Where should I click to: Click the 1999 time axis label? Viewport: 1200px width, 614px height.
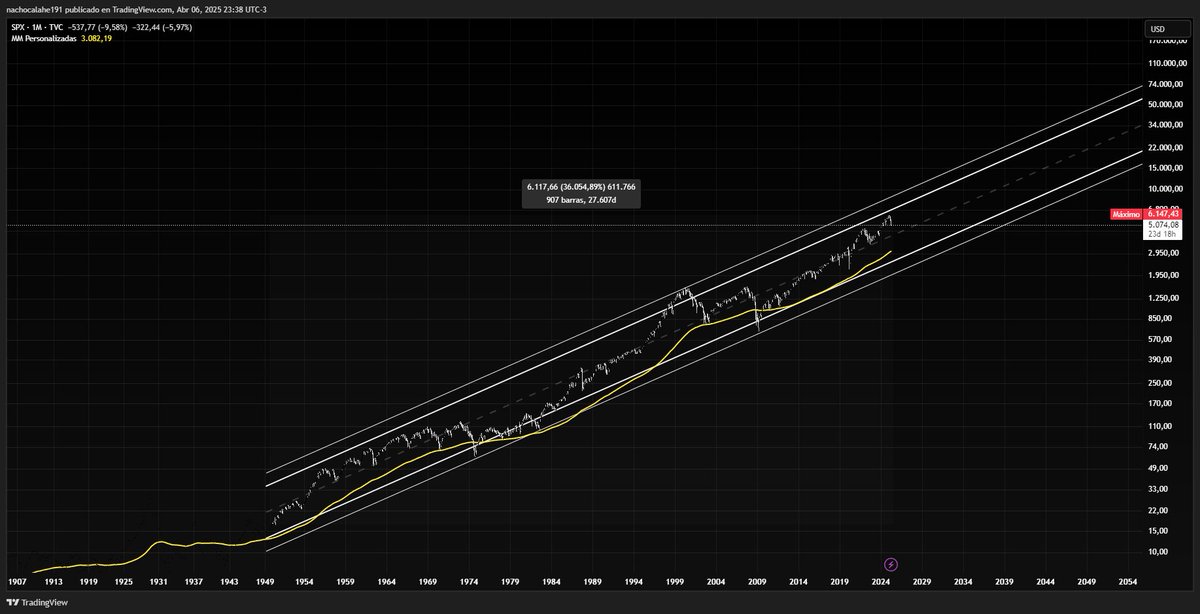[x=675, y=581]
